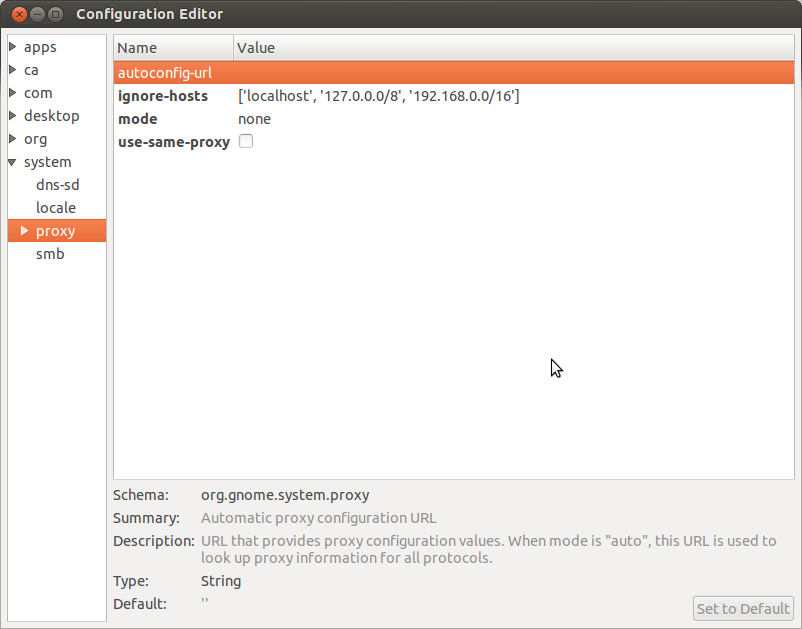Select the dns-sd tree item

point(58,185)
